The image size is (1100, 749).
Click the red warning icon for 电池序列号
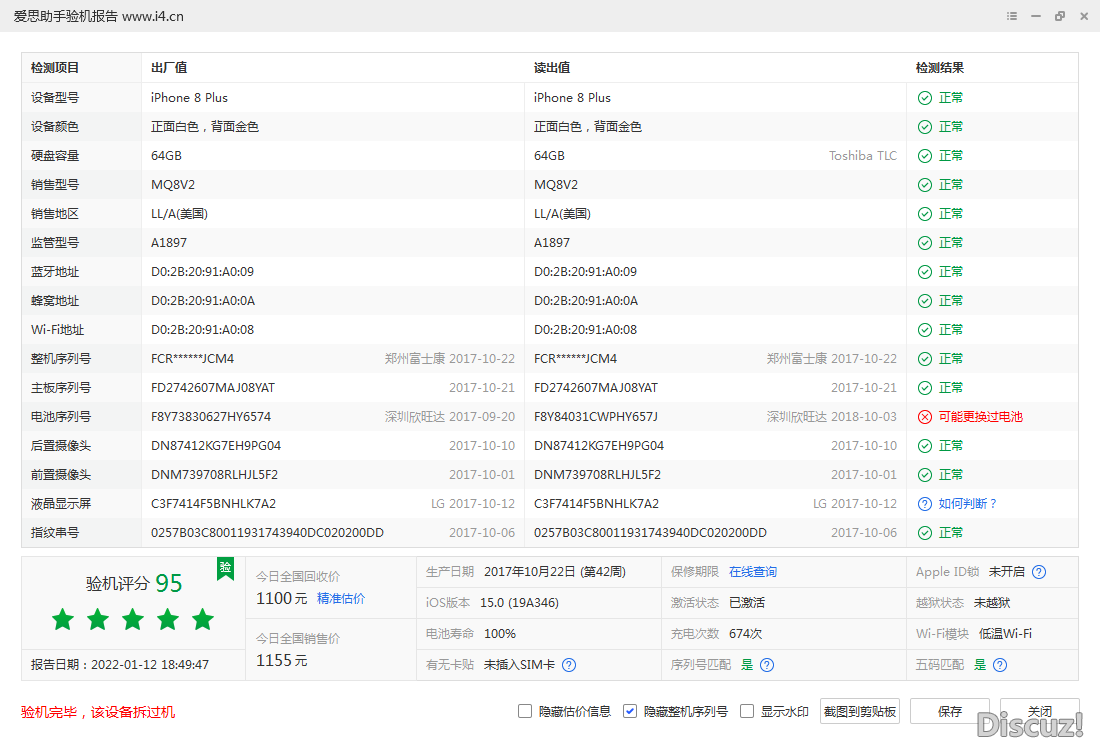[x=924, y=417]
